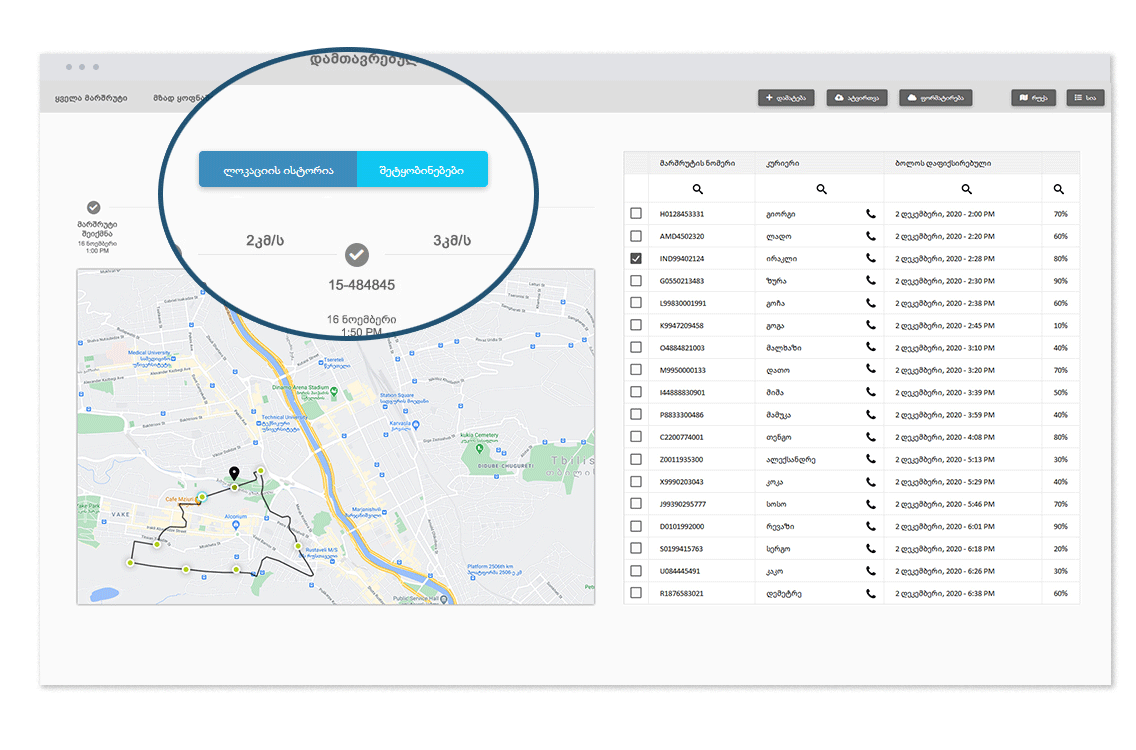This screenshot has height=750, width=1136.
Task: Click the 90% value in row G0550213483
Action: point(1061,280)
